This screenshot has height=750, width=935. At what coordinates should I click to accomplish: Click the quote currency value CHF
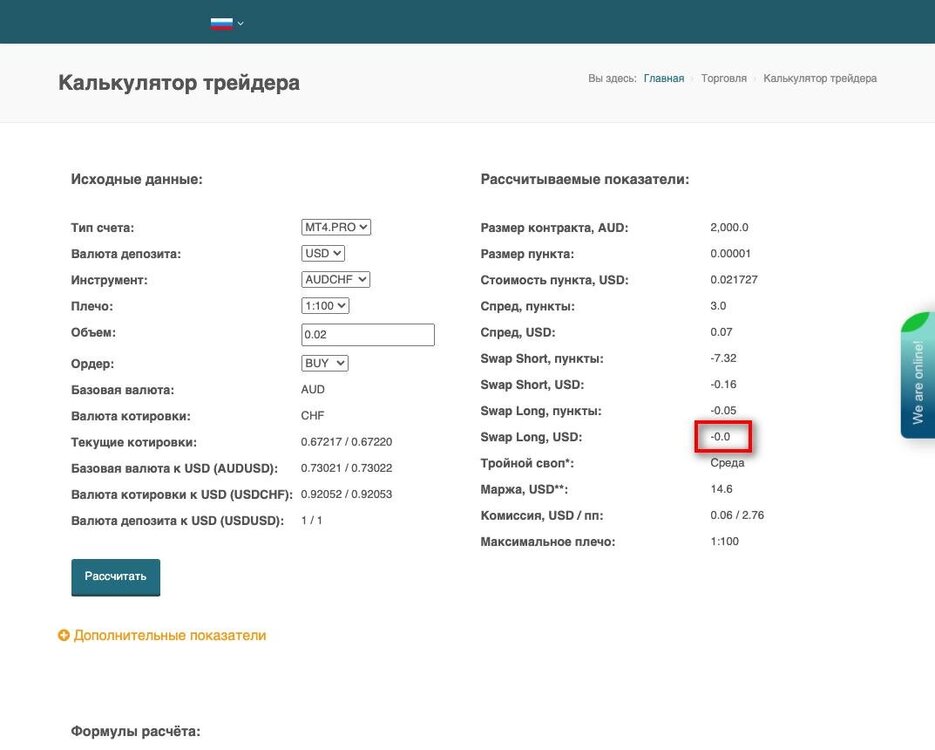312,416
